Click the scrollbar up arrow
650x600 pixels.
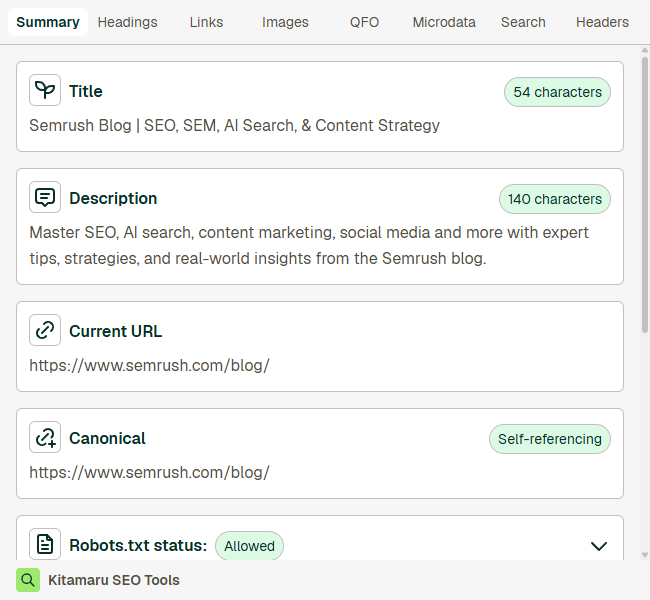pos(645,50)
